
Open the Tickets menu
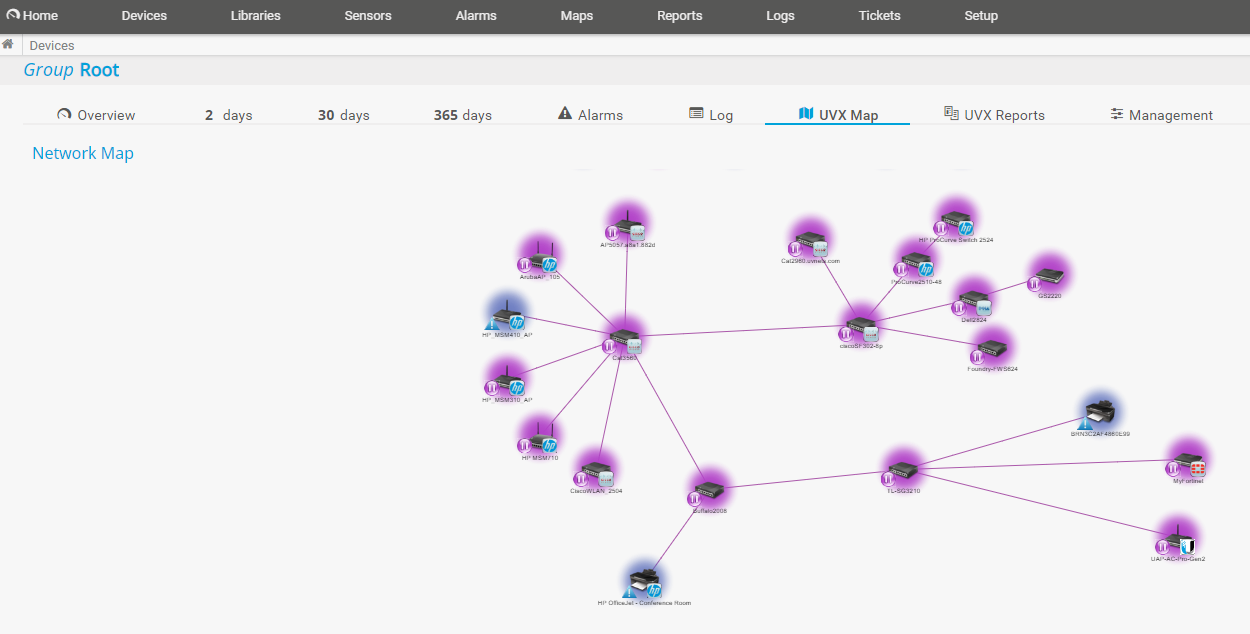coord(880,16)
